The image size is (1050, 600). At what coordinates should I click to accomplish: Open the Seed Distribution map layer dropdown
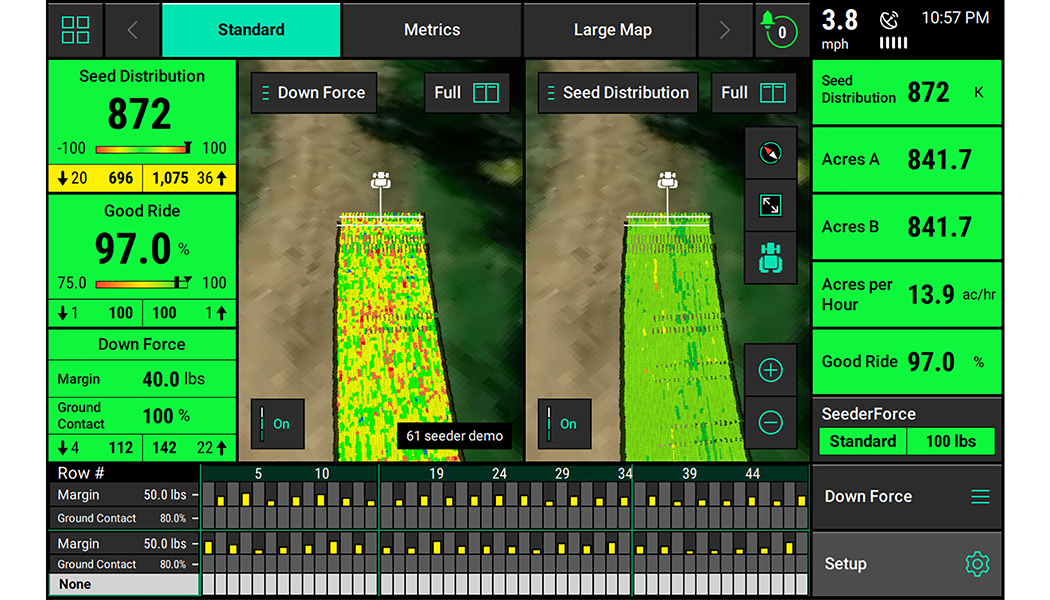(x=617, y=93)
